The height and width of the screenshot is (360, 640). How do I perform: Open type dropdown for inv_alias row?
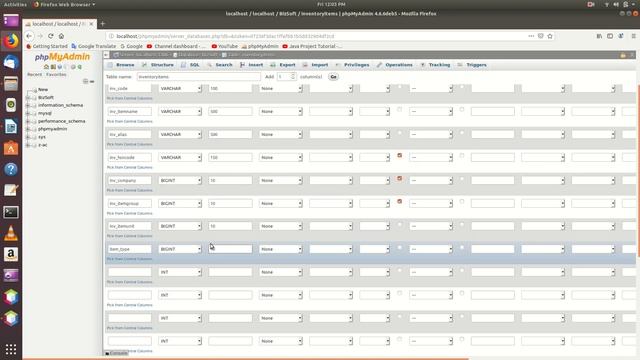pyautogui.click(x=180, y=134)
